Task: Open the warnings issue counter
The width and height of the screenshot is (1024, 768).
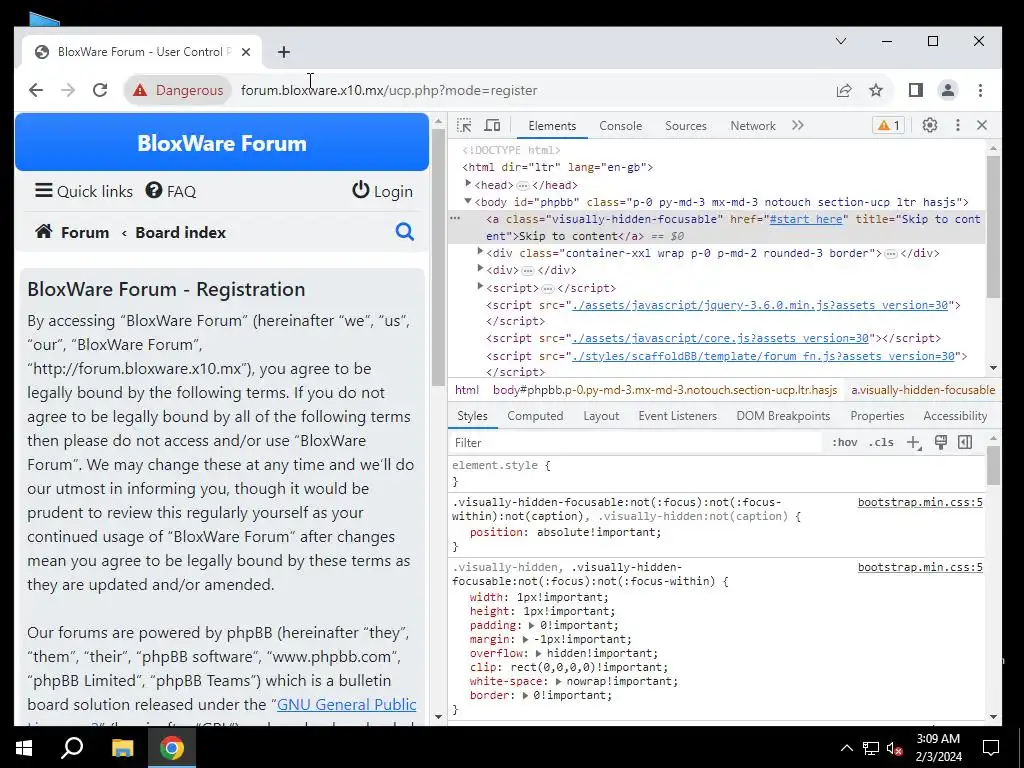Action: (x=888, y=125)
